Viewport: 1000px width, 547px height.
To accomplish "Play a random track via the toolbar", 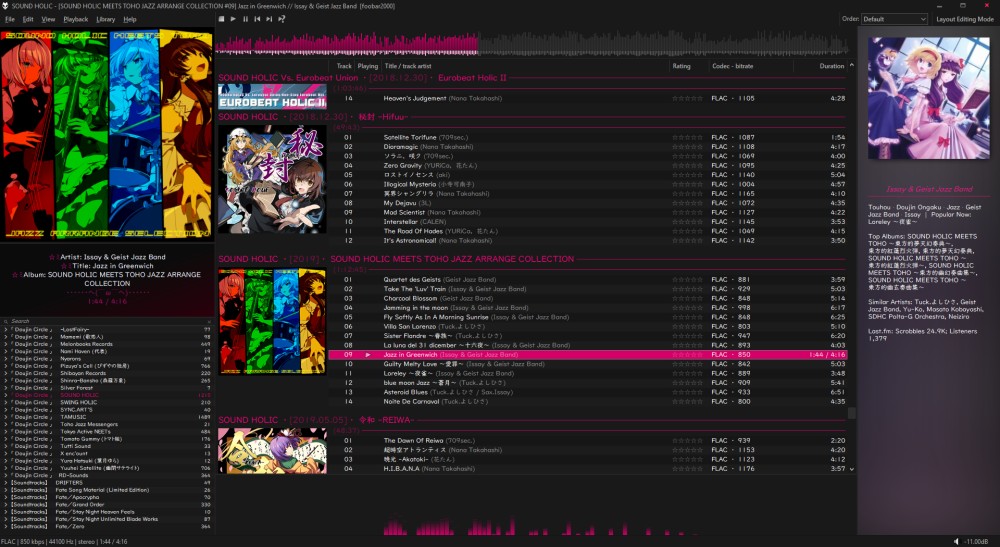I will [x=281, y=19].
